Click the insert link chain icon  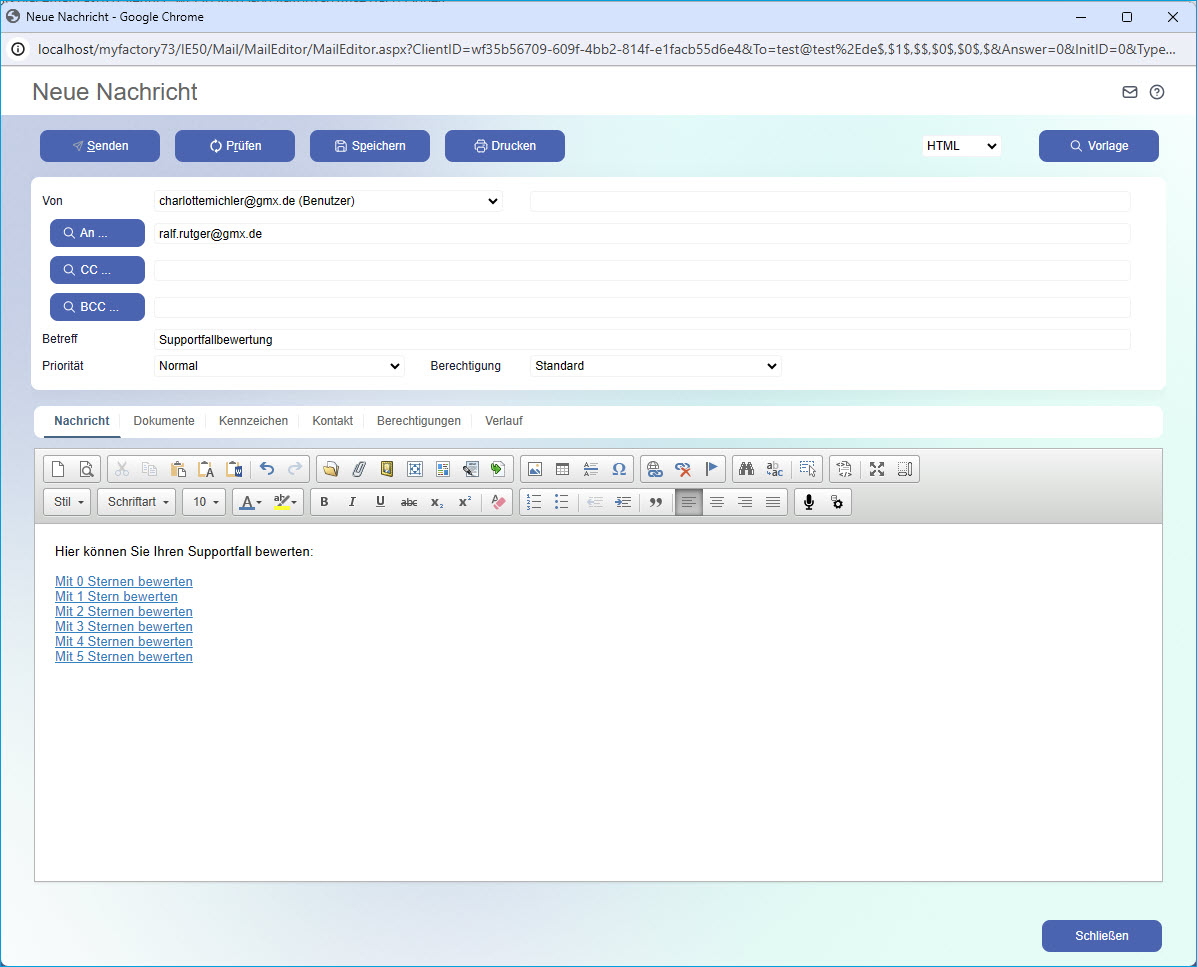[655, 469]
